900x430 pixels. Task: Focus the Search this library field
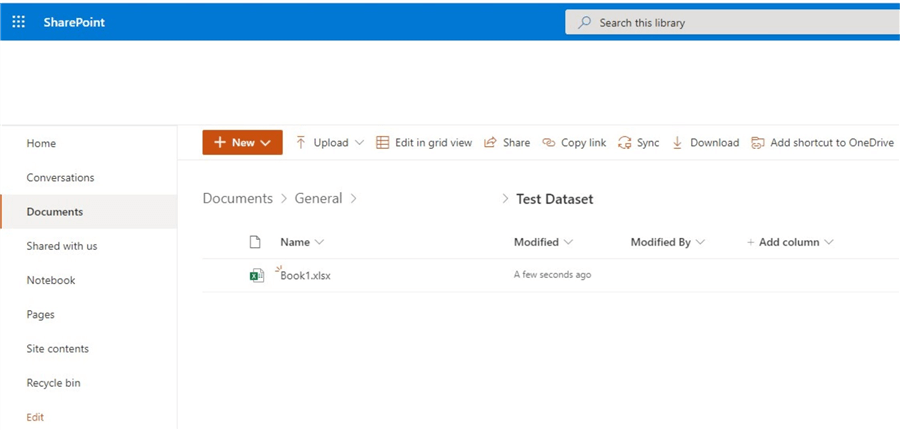point(732,23)
